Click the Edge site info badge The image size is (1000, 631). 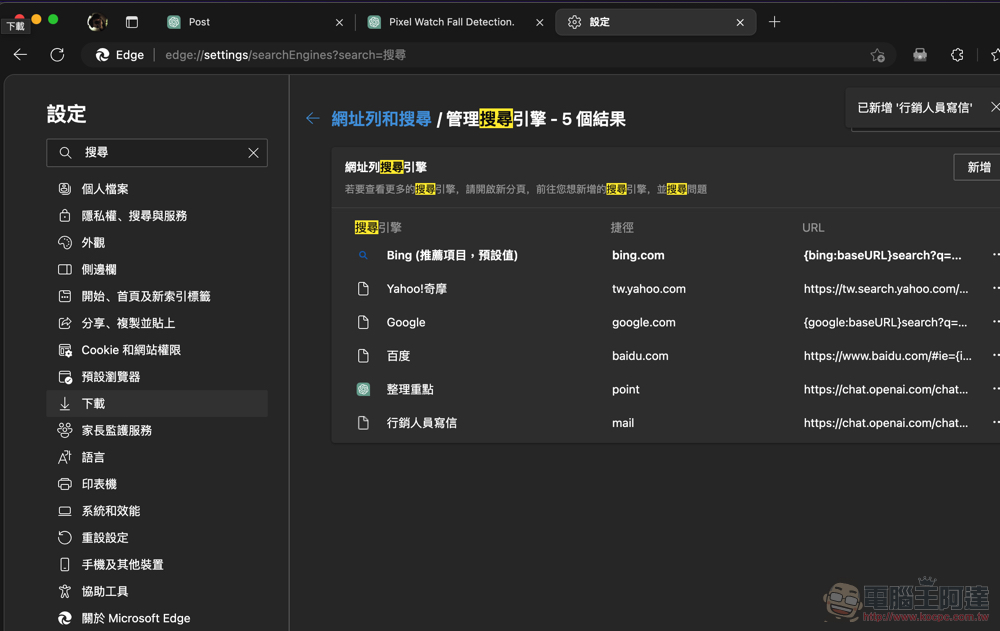[x=120, y=55]
